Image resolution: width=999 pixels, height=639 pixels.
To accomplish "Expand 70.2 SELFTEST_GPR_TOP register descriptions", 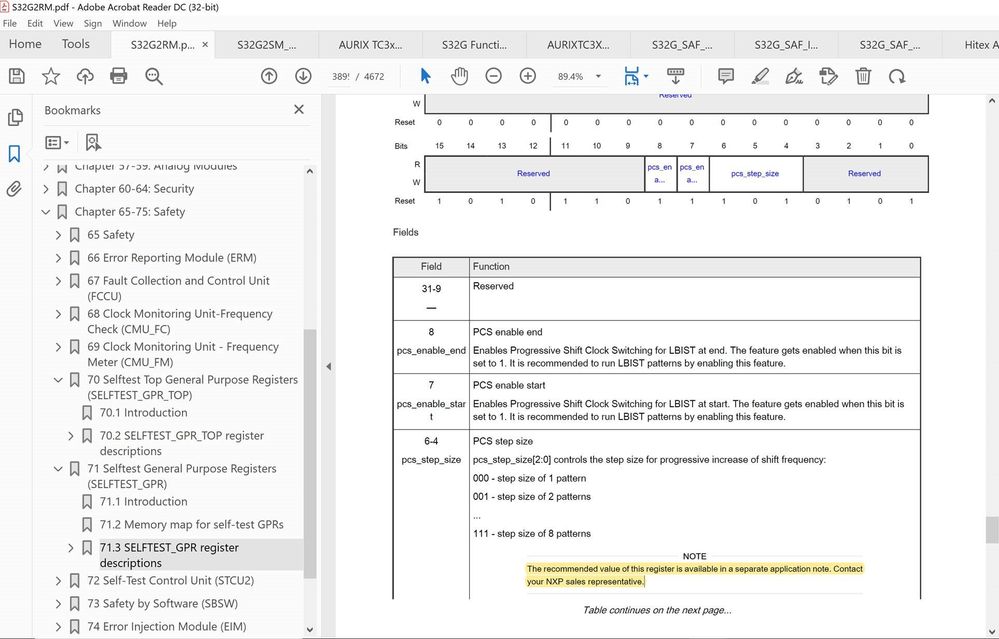I will (71, 436).
